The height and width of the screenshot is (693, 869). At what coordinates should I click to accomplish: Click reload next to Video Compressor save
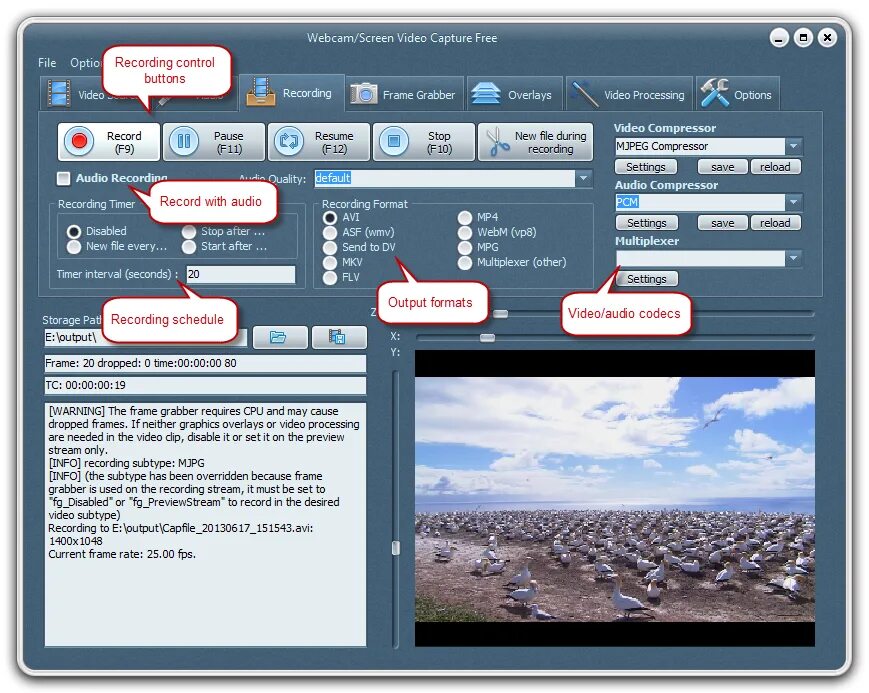pyautogui.click(x=776, y=166)
